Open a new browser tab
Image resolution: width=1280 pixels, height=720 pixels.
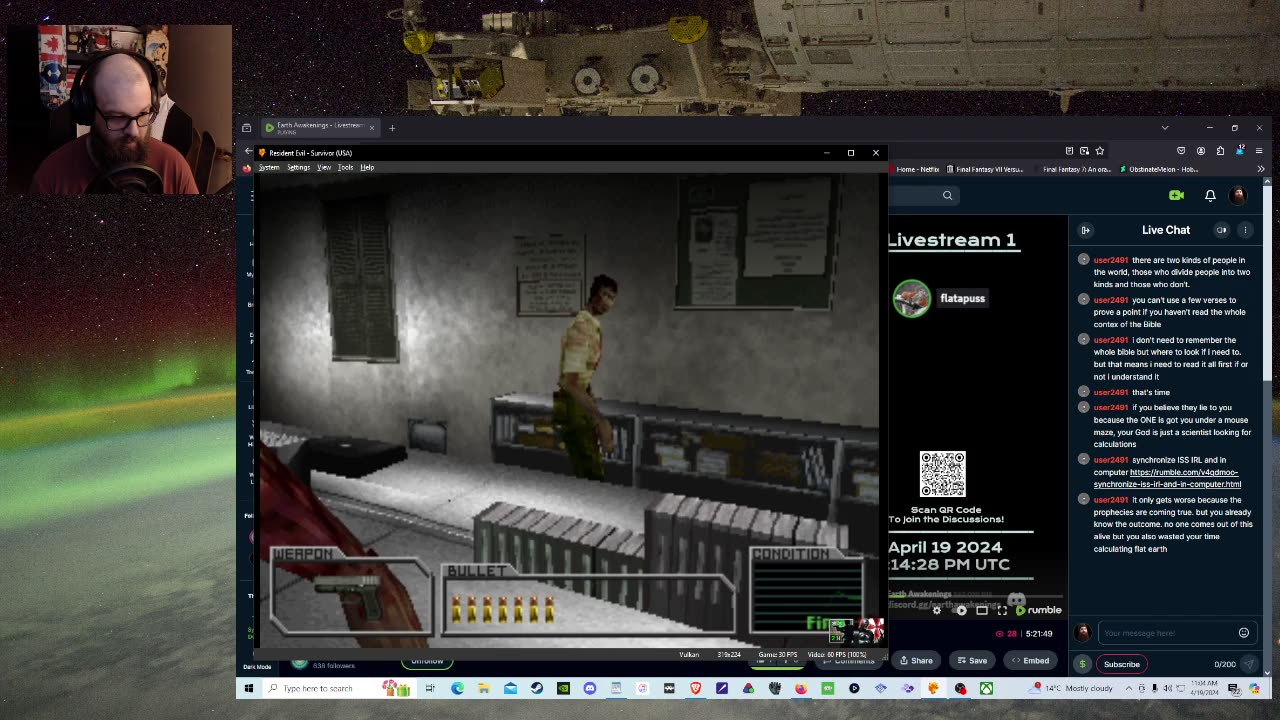(x=392, y=127)
